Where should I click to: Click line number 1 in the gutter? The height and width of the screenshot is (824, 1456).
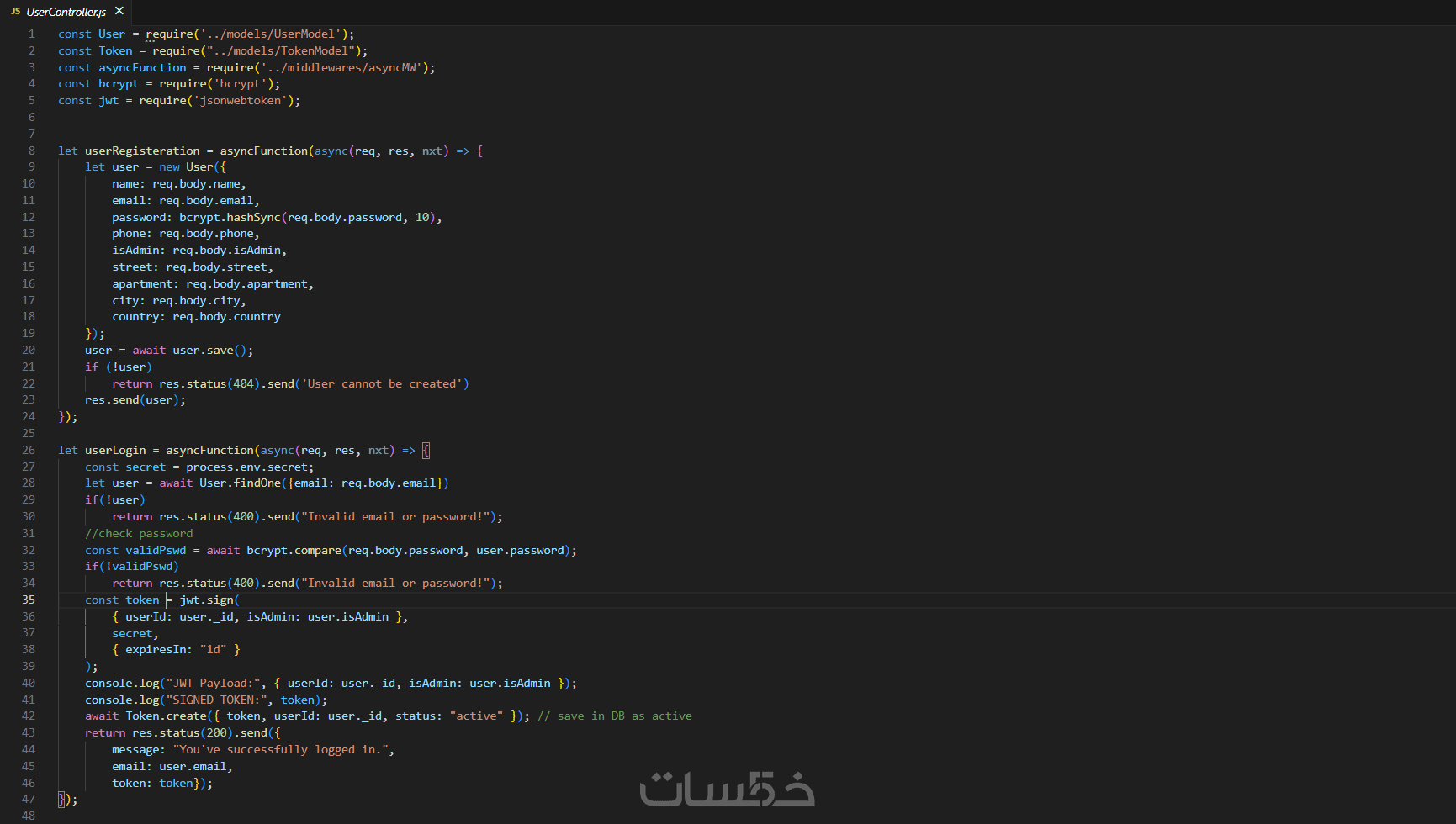point(32,34)
